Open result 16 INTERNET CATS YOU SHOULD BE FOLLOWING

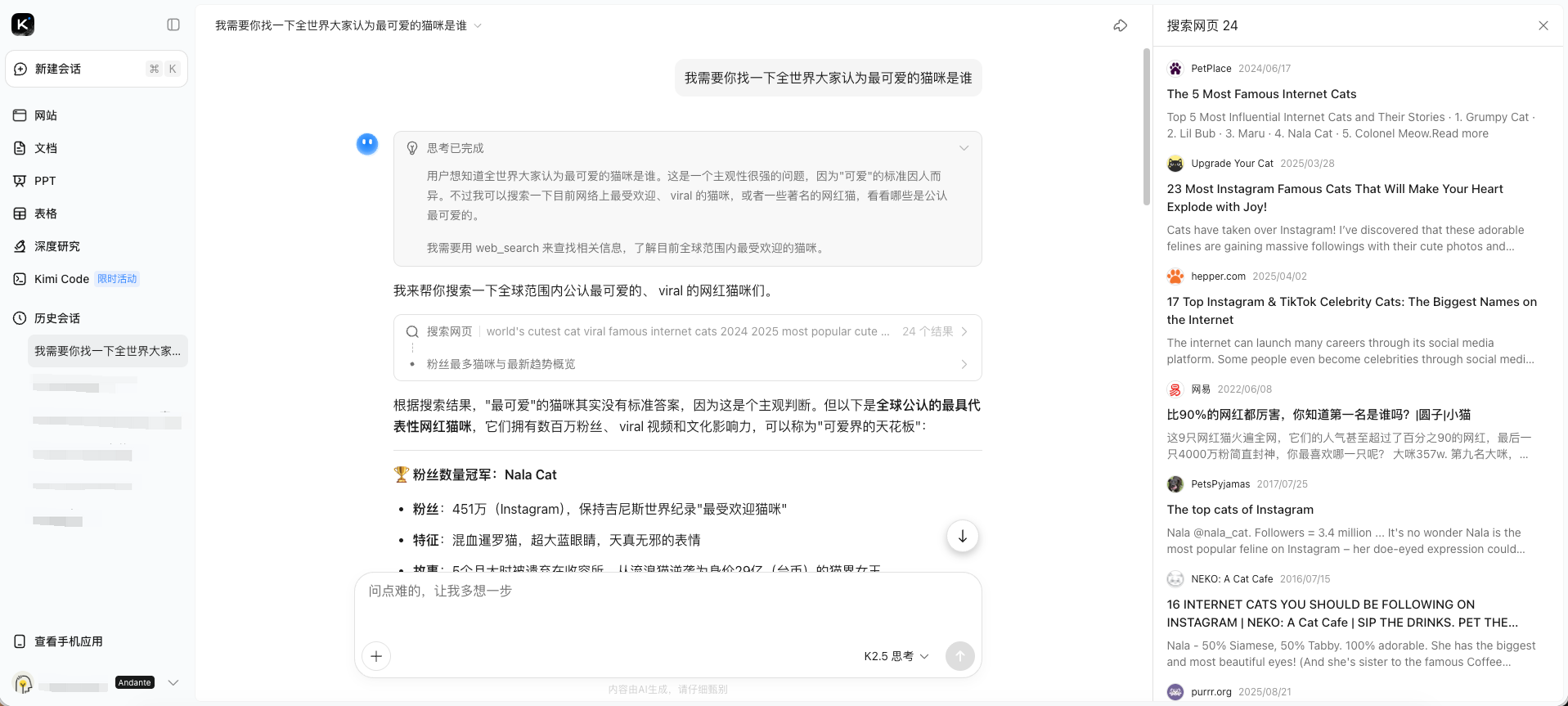1342,614
